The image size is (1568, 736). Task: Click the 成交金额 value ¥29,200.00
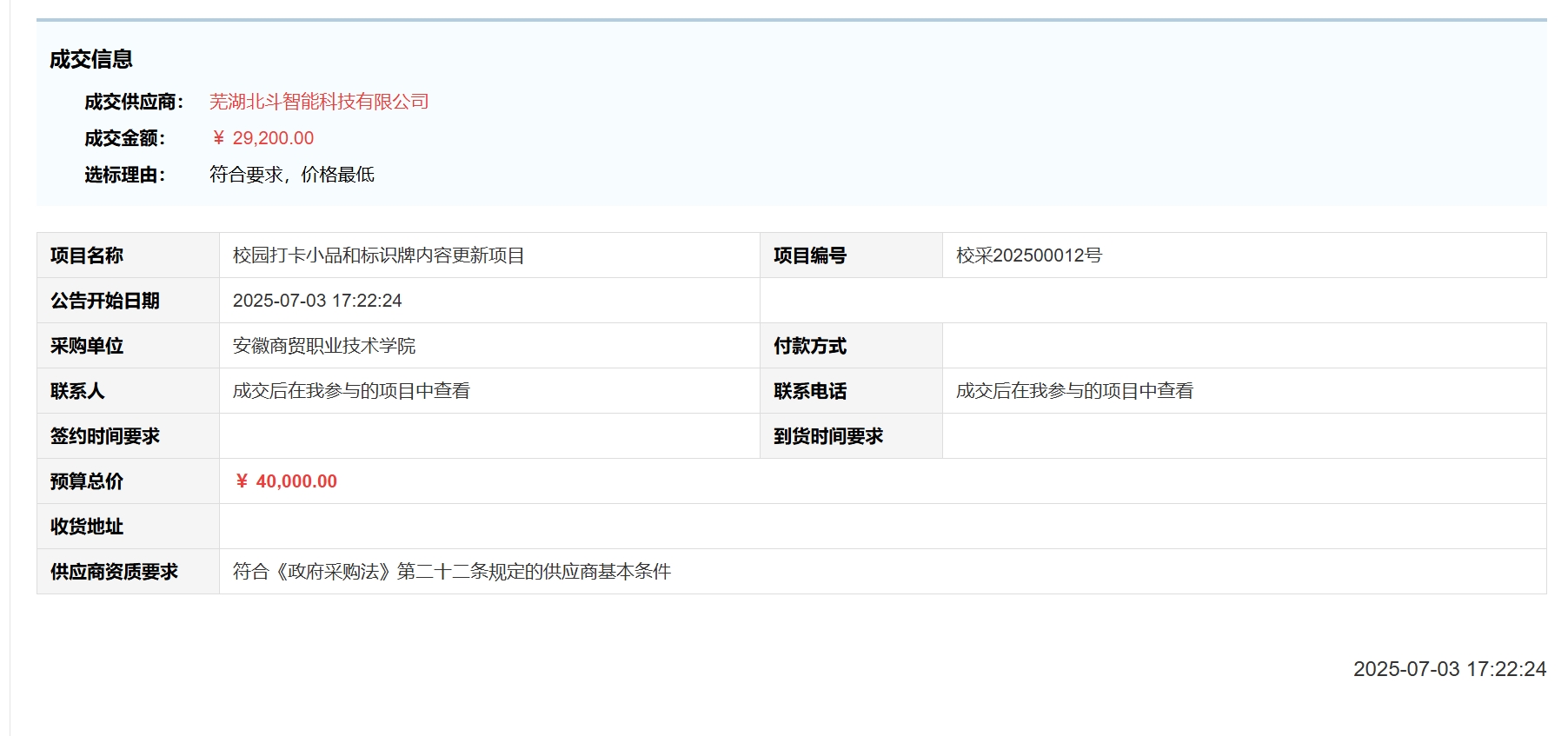pyautogui.click(x=262, y=138)
